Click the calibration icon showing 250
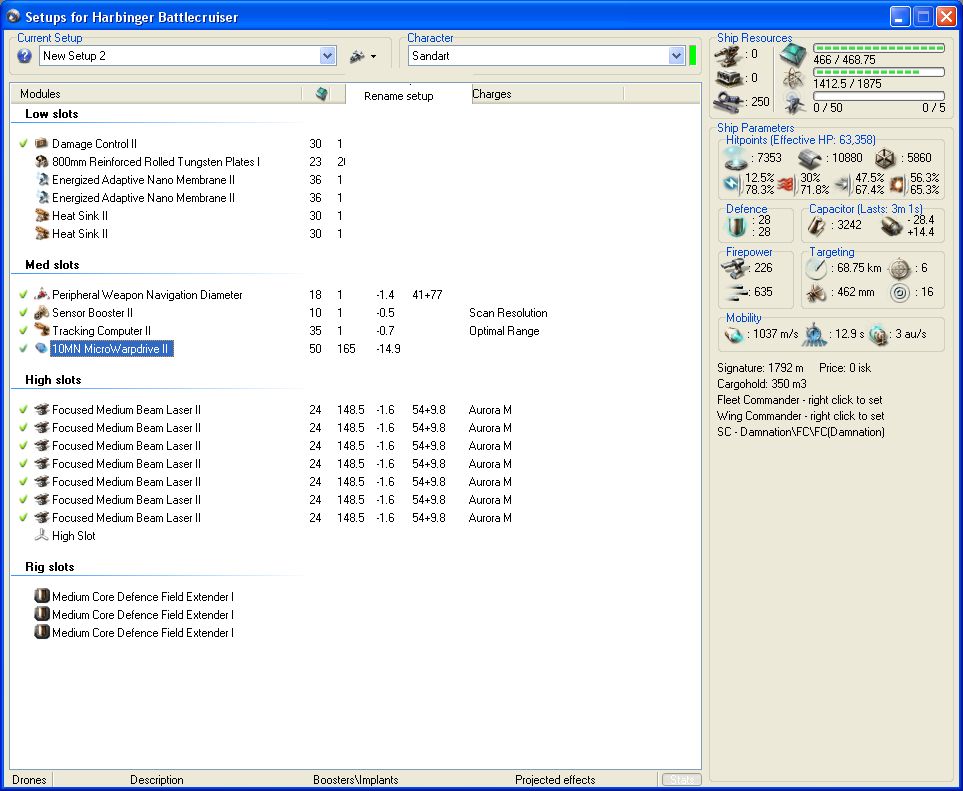The width and height of the screenshot is (963, 791). [x=728, y=101]
